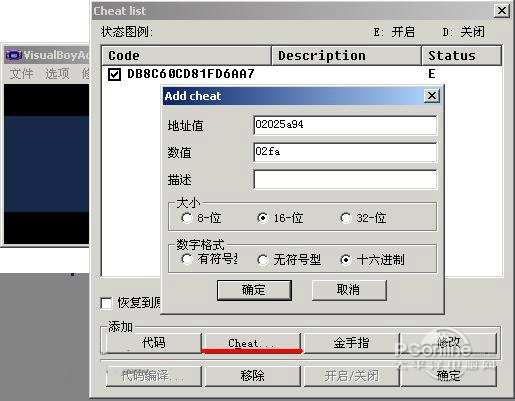Screen dimensions: 515x401
Task: Select the DB8C60CD81FD6AA7 code row text
Action: click(191, 74)
